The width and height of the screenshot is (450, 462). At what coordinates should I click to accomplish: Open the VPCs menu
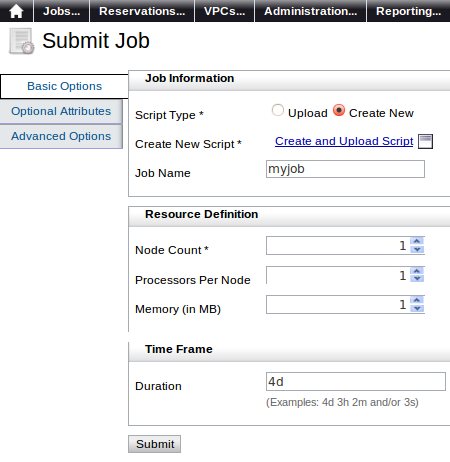(x=224, y=11)
